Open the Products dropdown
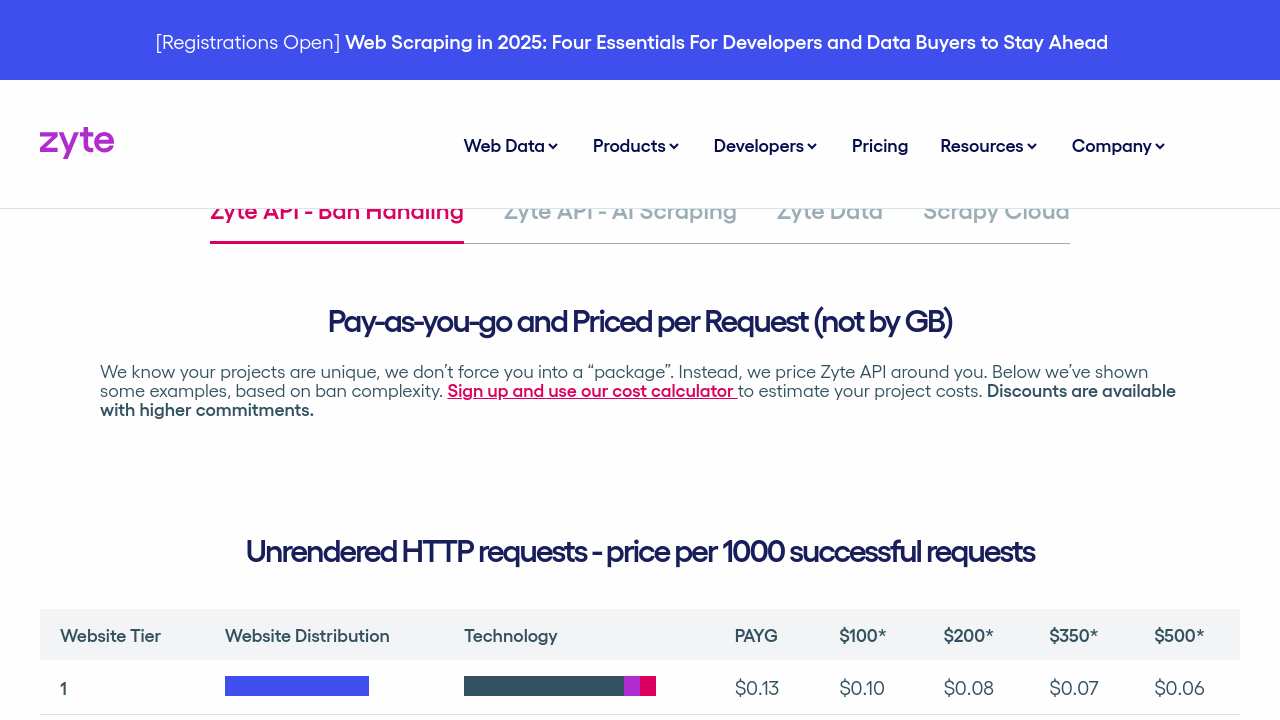Viewport: 1280px width, 720px height. point(636,146)
